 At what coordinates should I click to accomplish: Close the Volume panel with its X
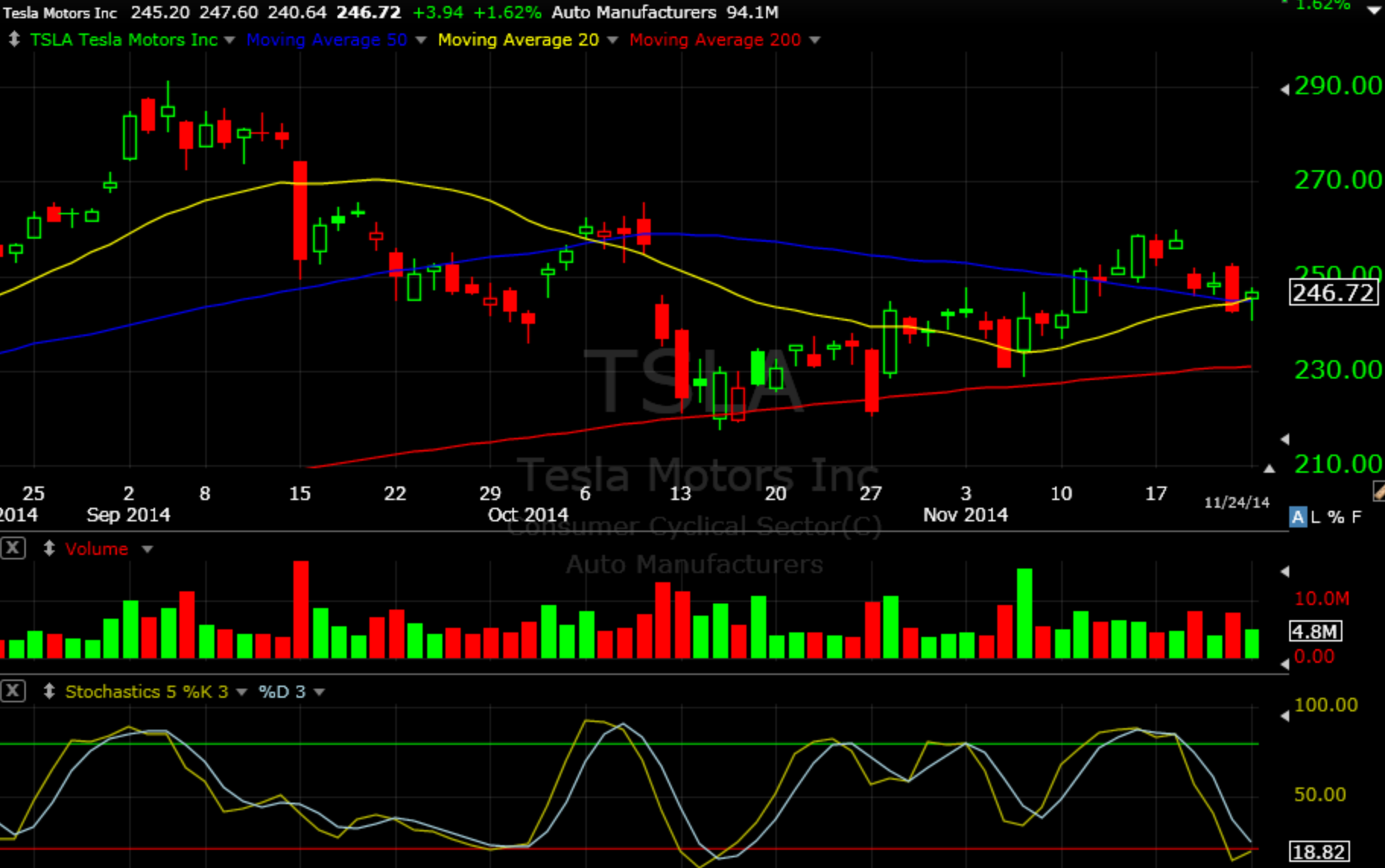click(x=13, y=548)
